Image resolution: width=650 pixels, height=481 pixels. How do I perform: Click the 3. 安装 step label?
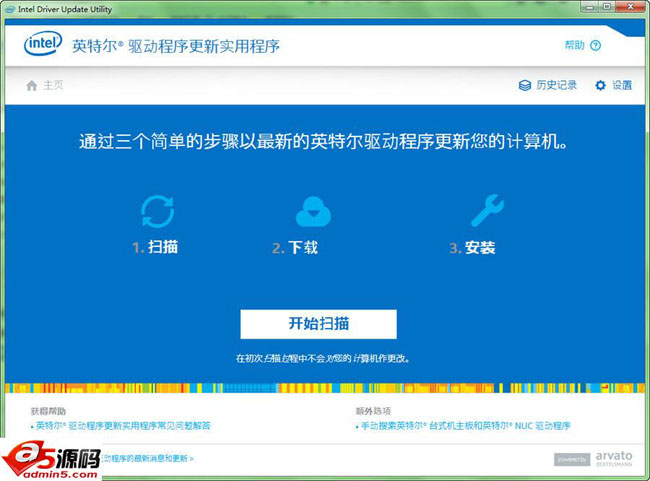click(x=472, y=248)
